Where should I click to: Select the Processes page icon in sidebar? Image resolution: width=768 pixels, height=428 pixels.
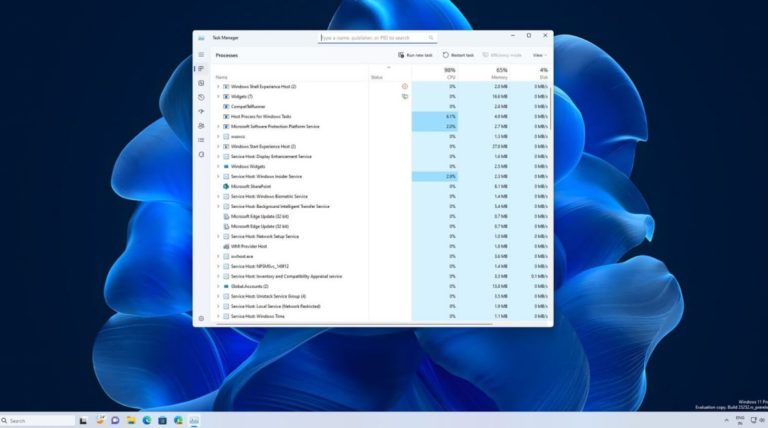click(201, 68)
